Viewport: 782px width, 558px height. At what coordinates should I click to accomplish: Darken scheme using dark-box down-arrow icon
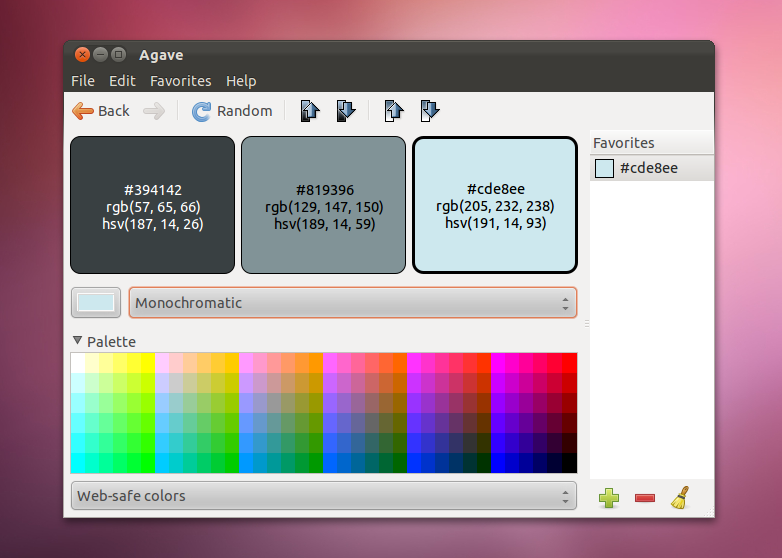[x=346, y=111]
